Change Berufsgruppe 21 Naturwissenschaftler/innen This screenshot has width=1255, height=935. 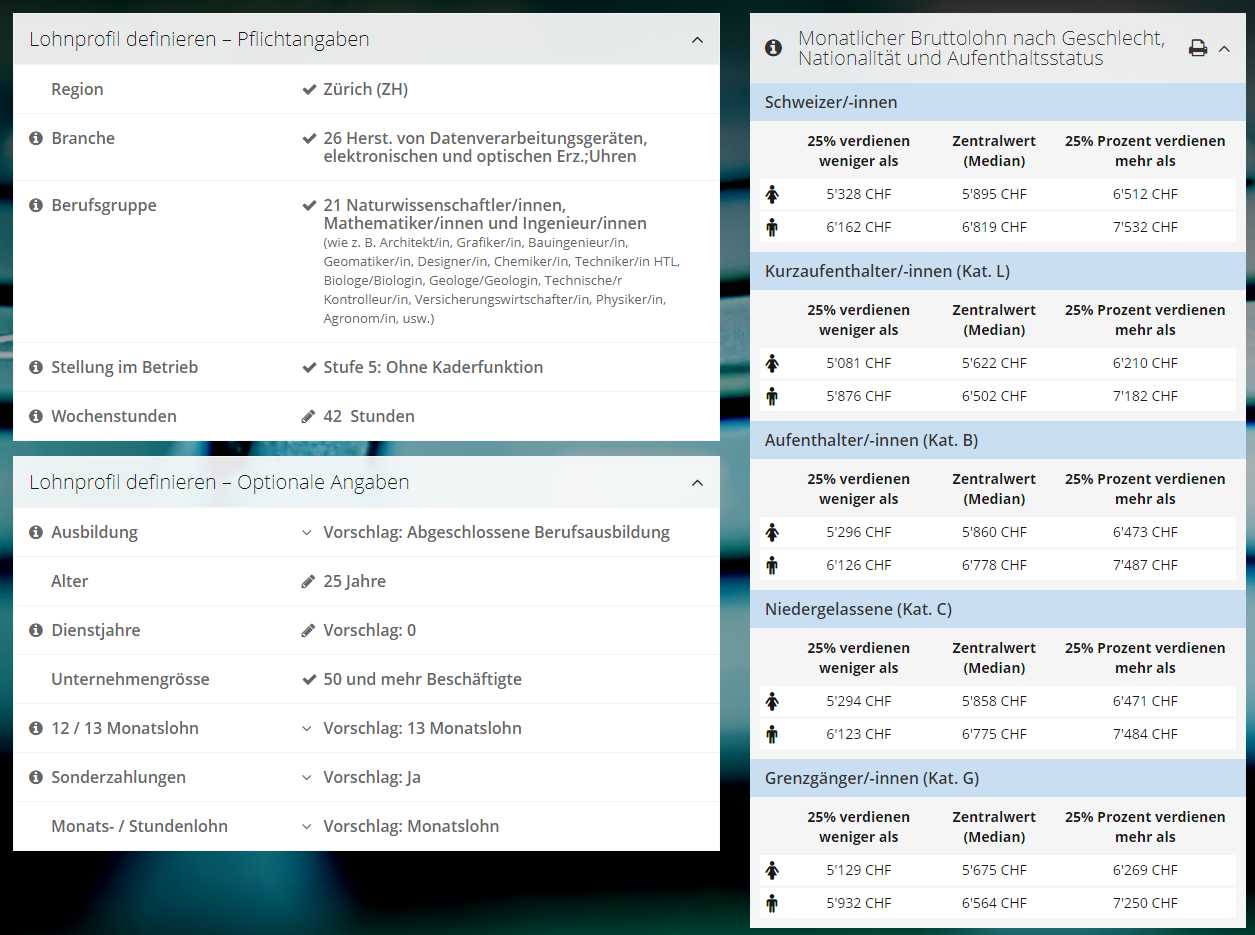click(485, 214)
